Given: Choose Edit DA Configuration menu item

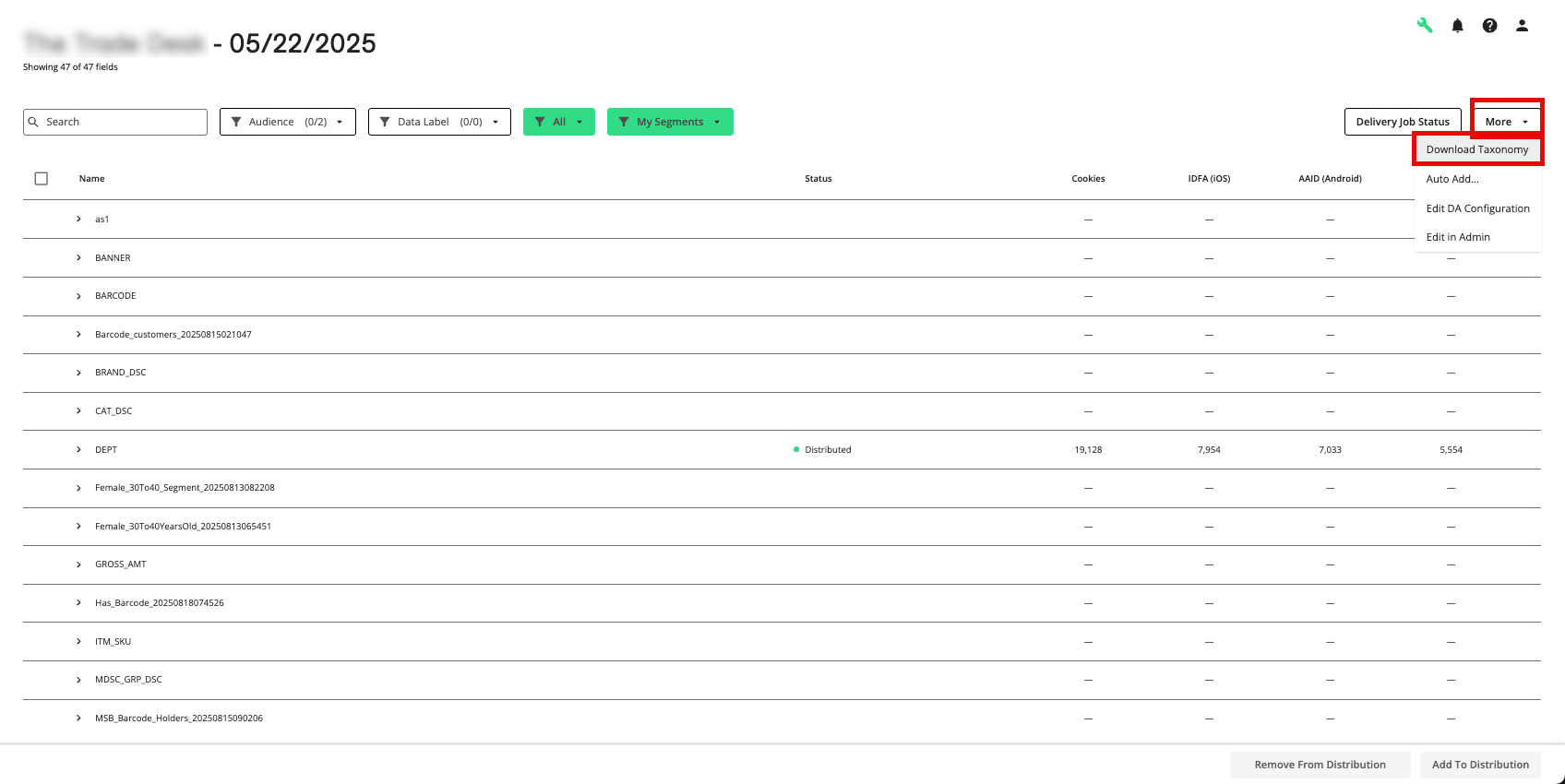Looking at the screenshot, I should coord(1477,208).
